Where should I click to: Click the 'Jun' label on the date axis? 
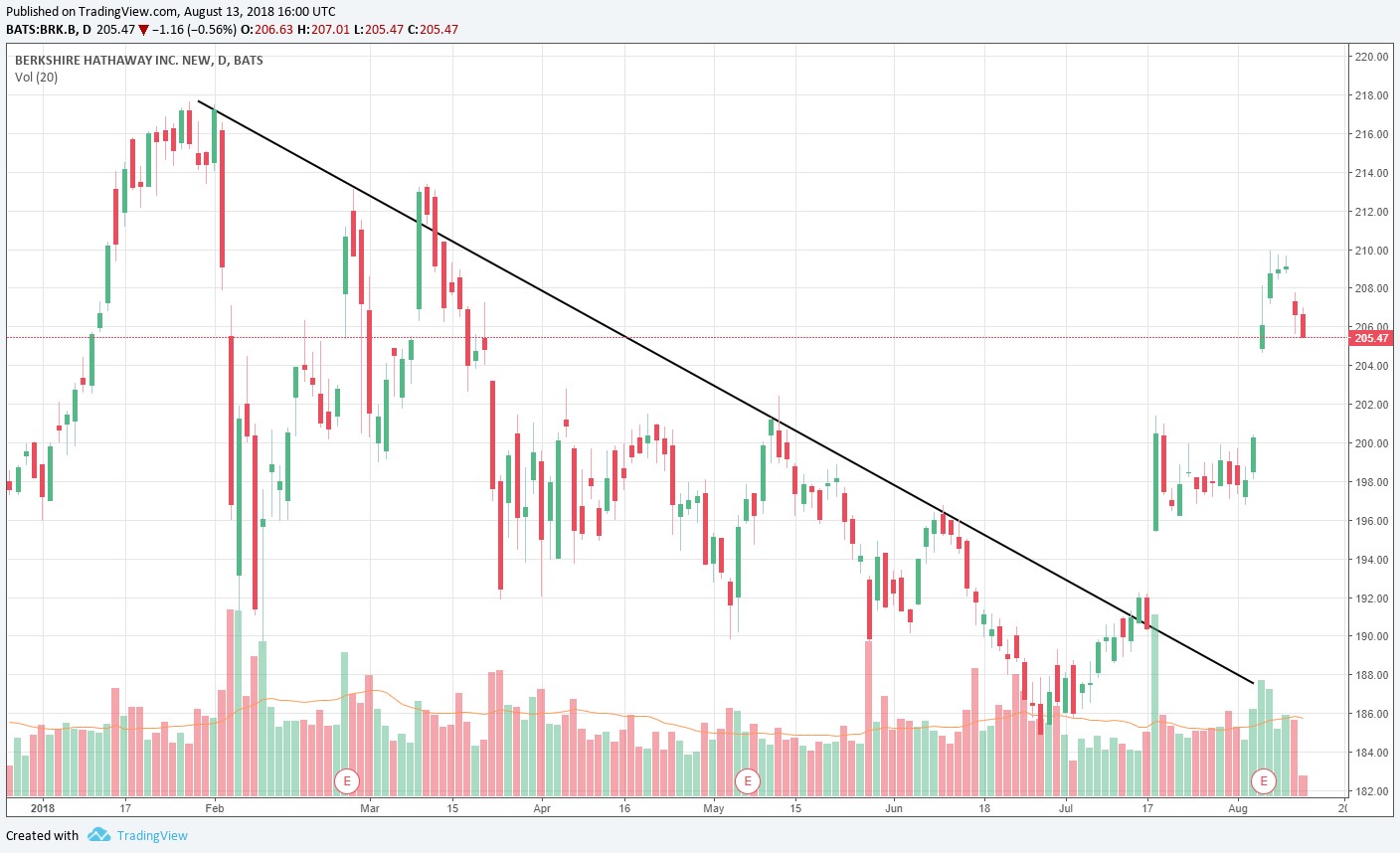coord(894,808)
